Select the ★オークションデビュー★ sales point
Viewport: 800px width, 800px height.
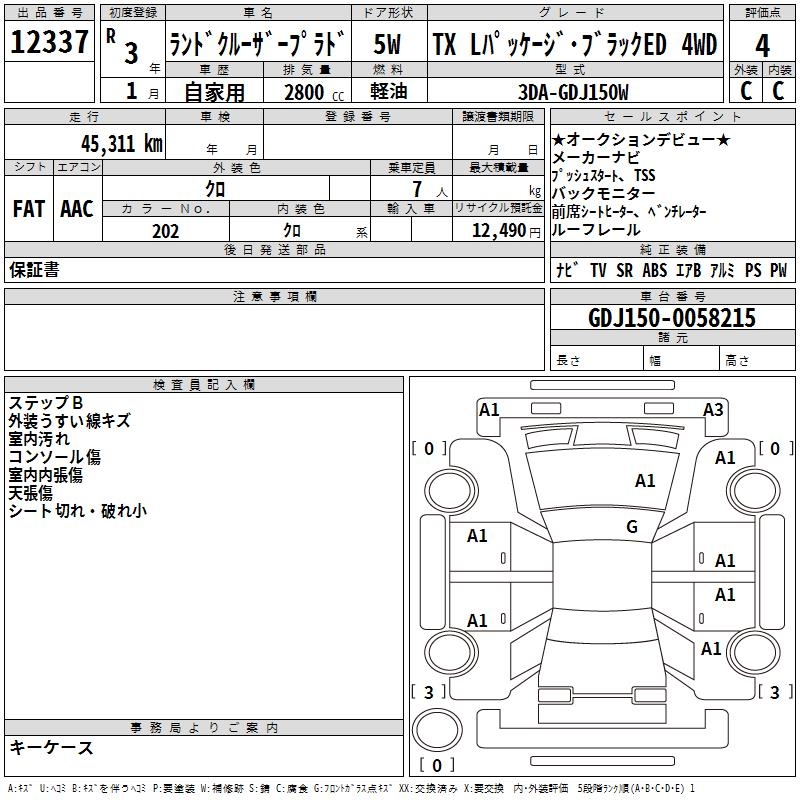pos(641,139)
